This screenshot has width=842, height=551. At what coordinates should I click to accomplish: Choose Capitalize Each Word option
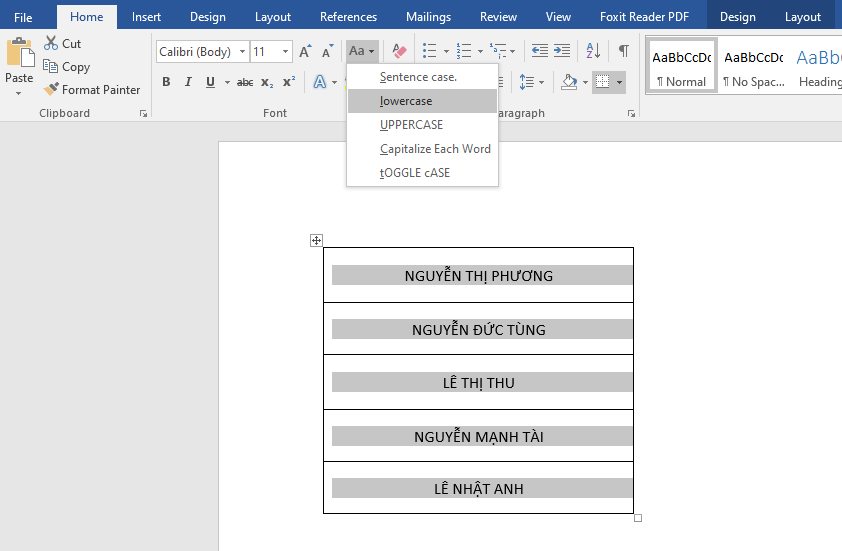coord(423,149)
